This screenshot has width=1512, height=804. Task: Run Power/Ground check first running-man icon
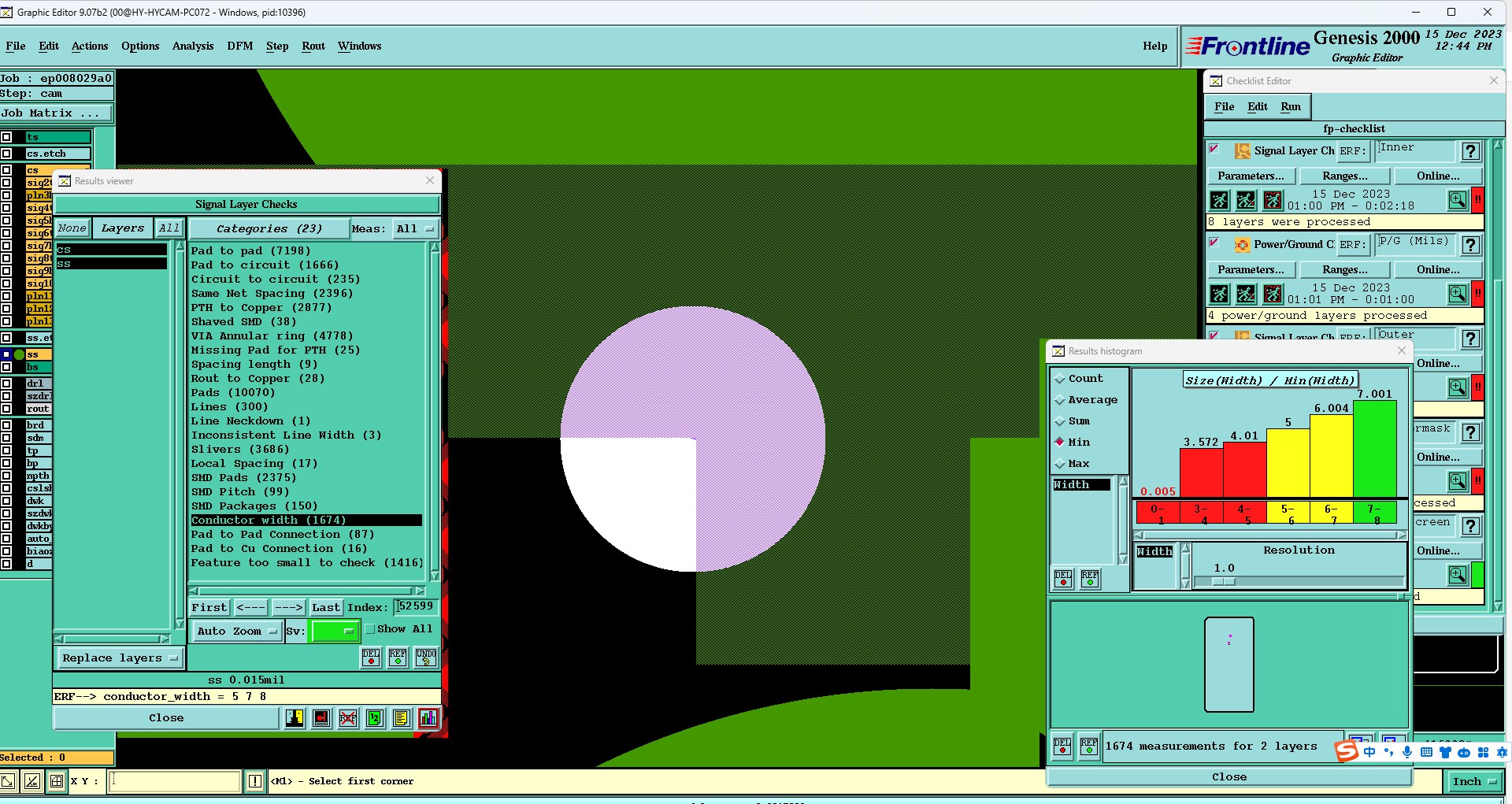coord(1219,294)
